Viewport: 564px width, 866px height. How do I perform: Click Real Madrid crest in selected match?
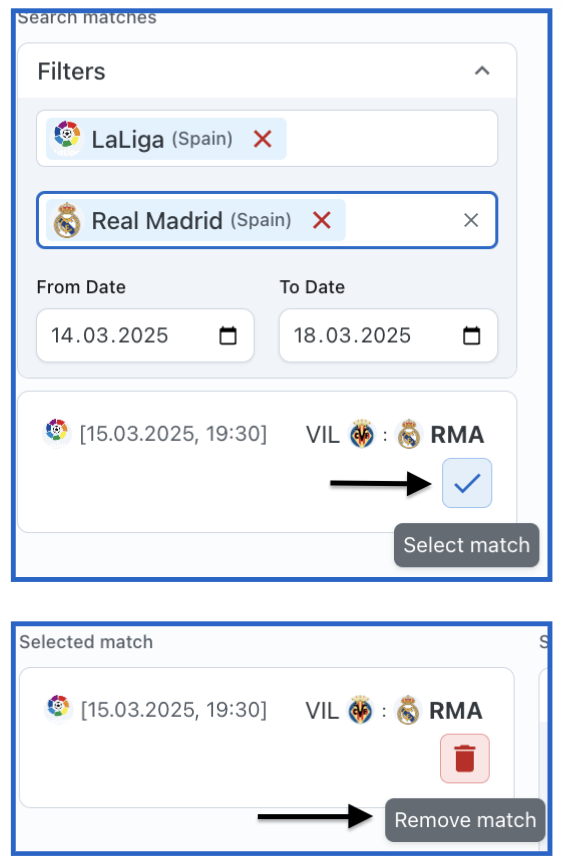(x=408, y=710)
